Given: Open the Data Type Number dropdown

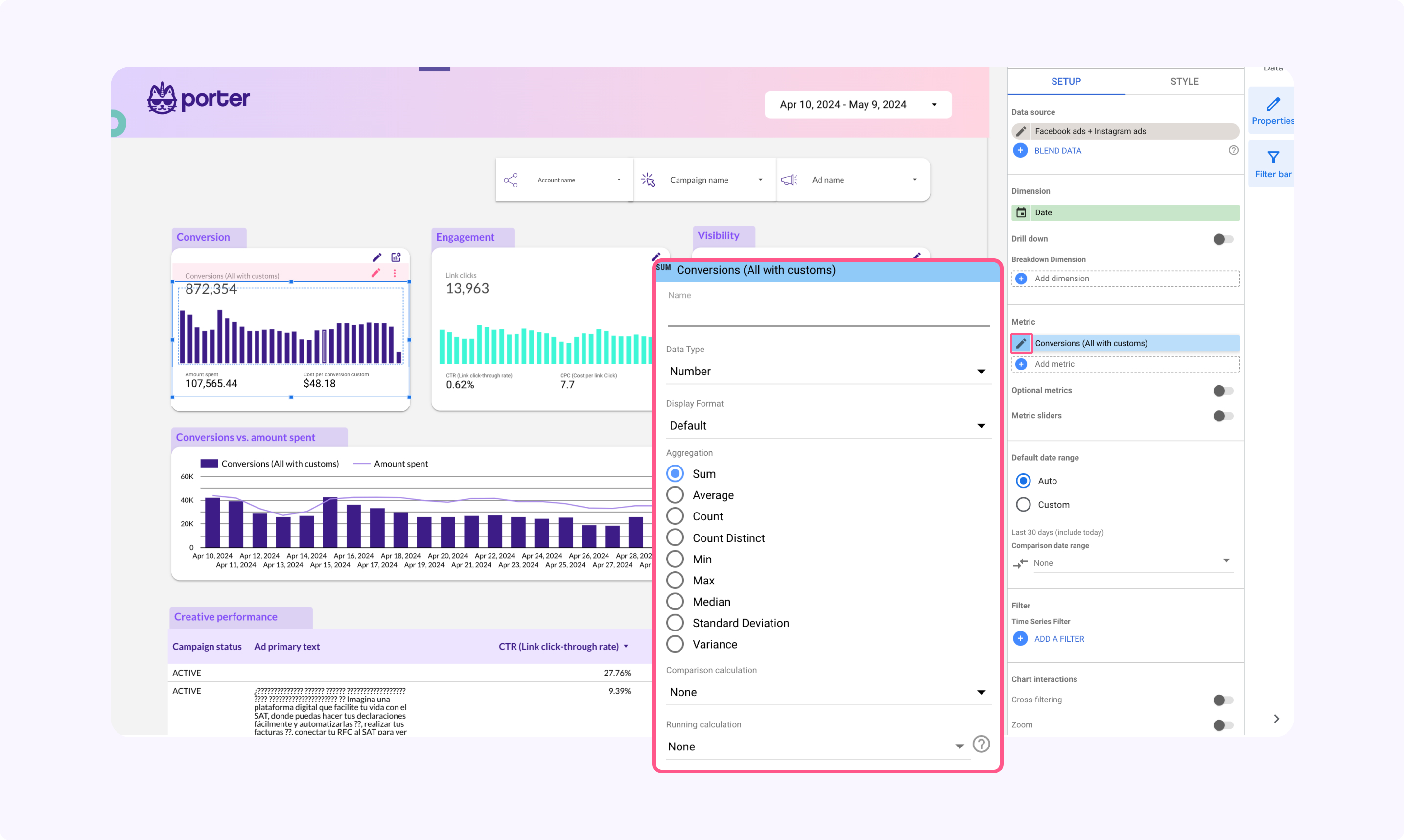Looking at the screenshot, I should (x=828, y=372).
